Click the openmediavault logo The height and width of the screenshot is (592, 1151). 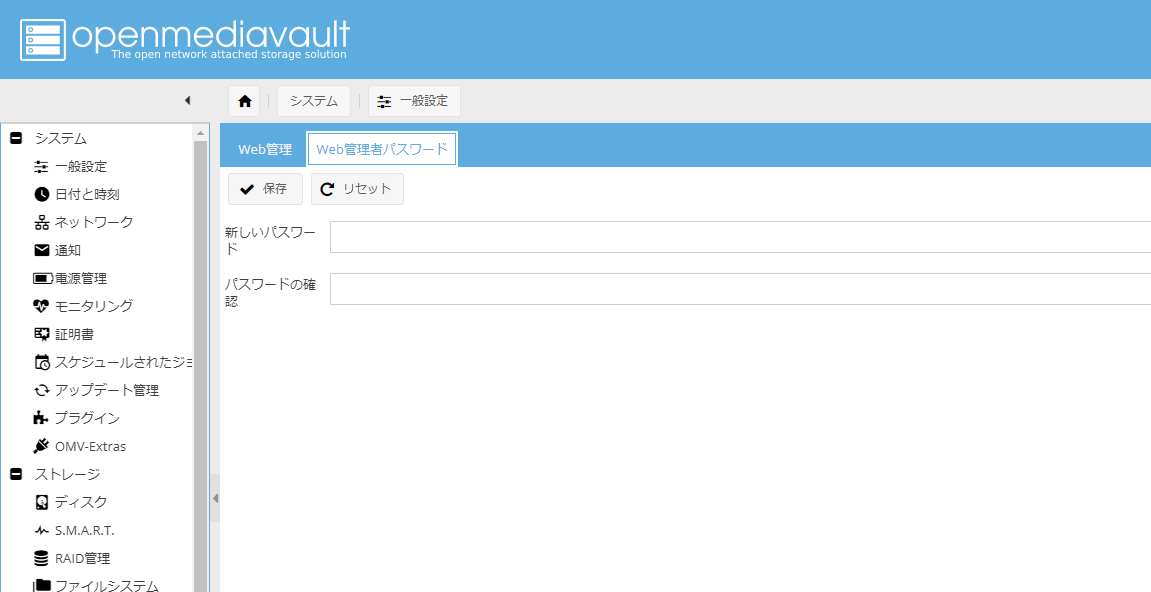(x=184, y=39)
